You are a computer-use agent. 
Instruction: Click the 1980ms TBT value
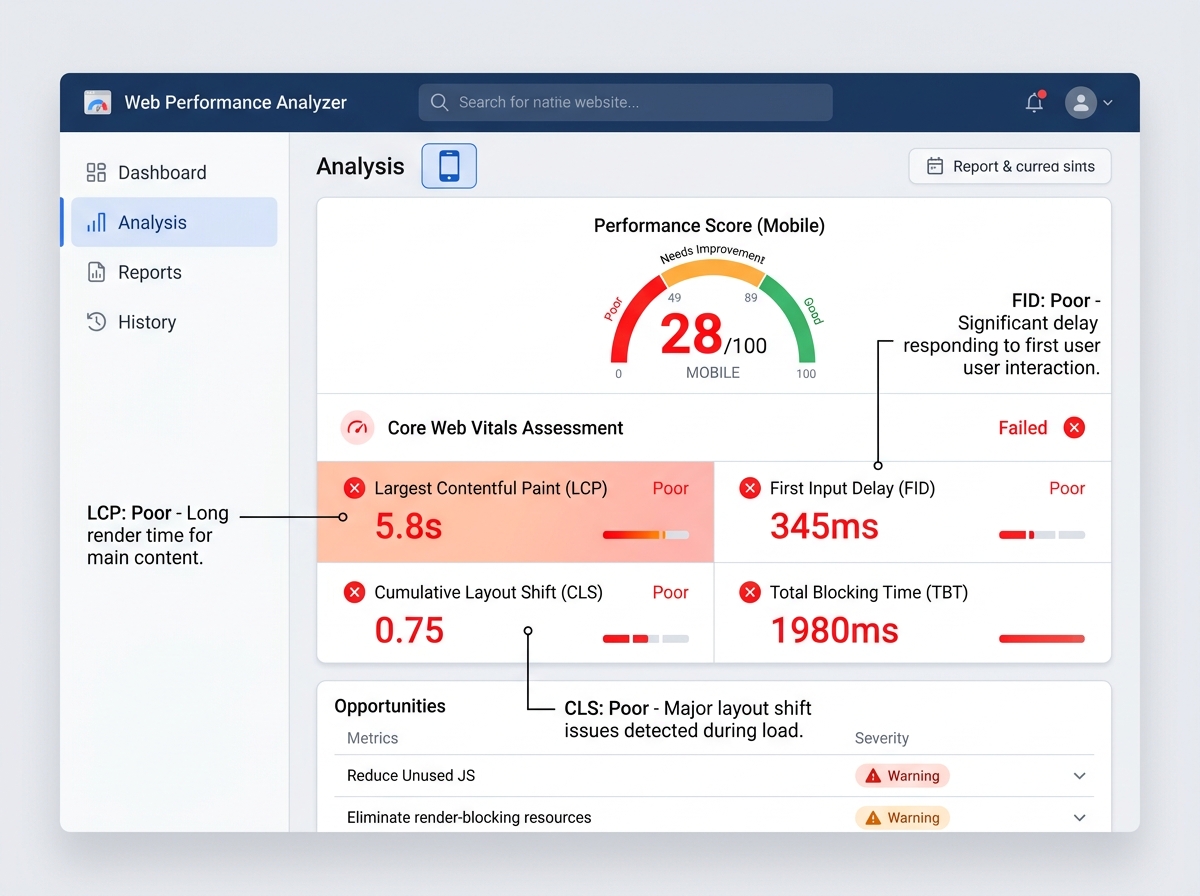click(x=834, y=630)
